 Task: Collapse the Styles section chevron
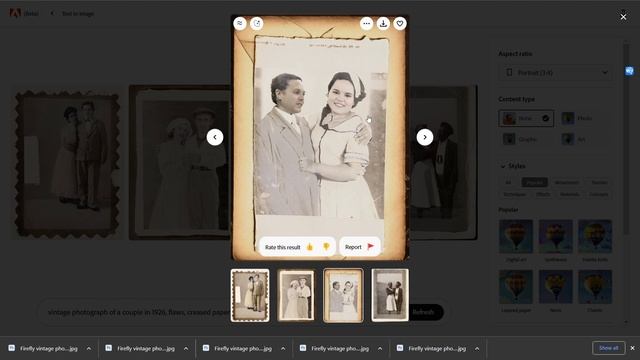tap(503, 166)
